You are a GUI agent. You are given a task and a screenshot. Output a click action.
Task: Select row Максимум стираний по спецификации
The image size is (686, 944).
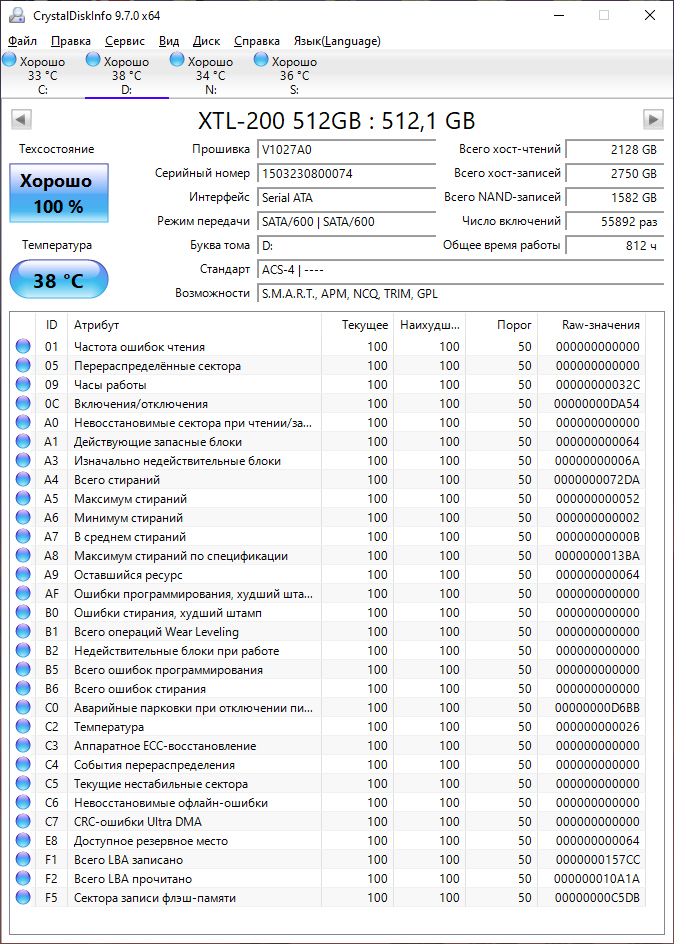tap(328, 556)
